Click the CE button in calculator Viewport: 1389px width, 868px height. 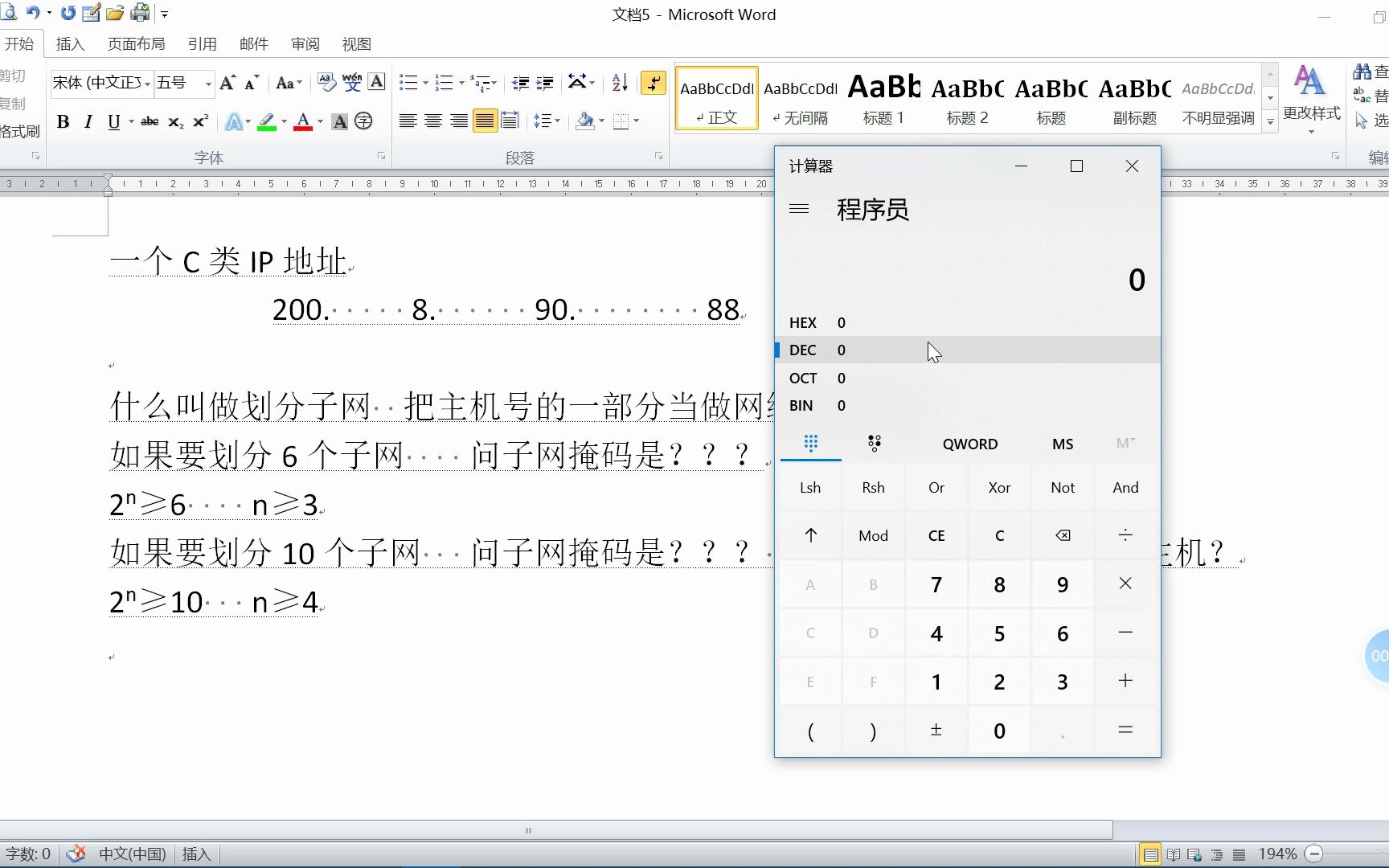(936, 535)
